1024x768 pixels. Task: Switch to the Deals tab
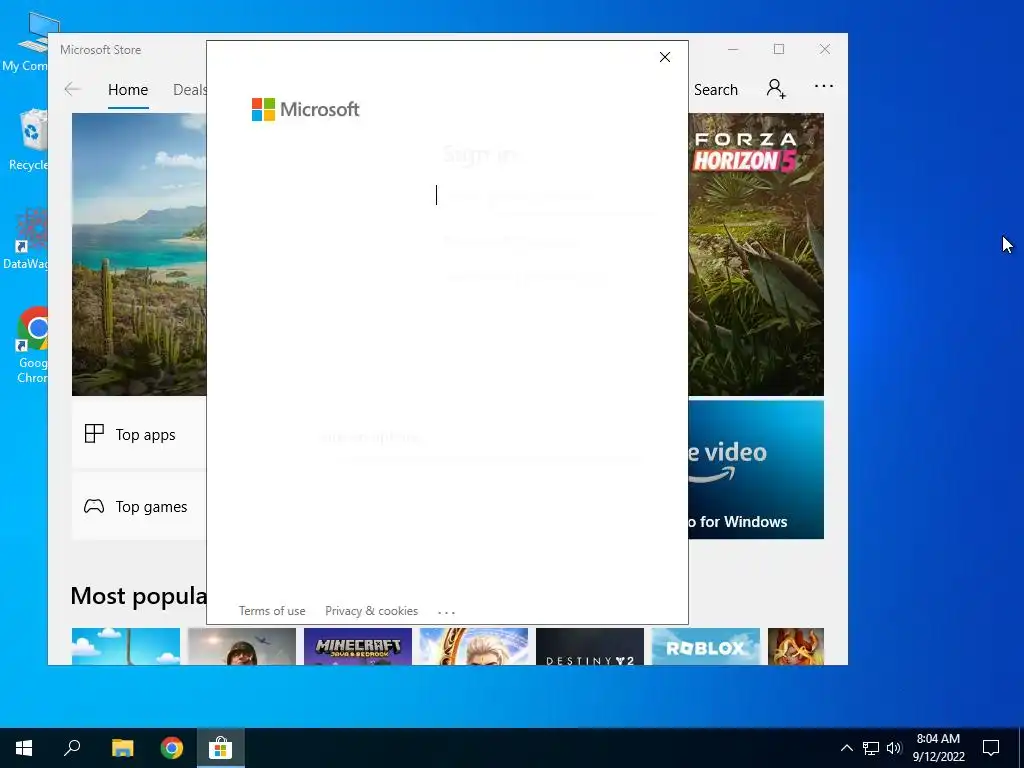(189, 89)
